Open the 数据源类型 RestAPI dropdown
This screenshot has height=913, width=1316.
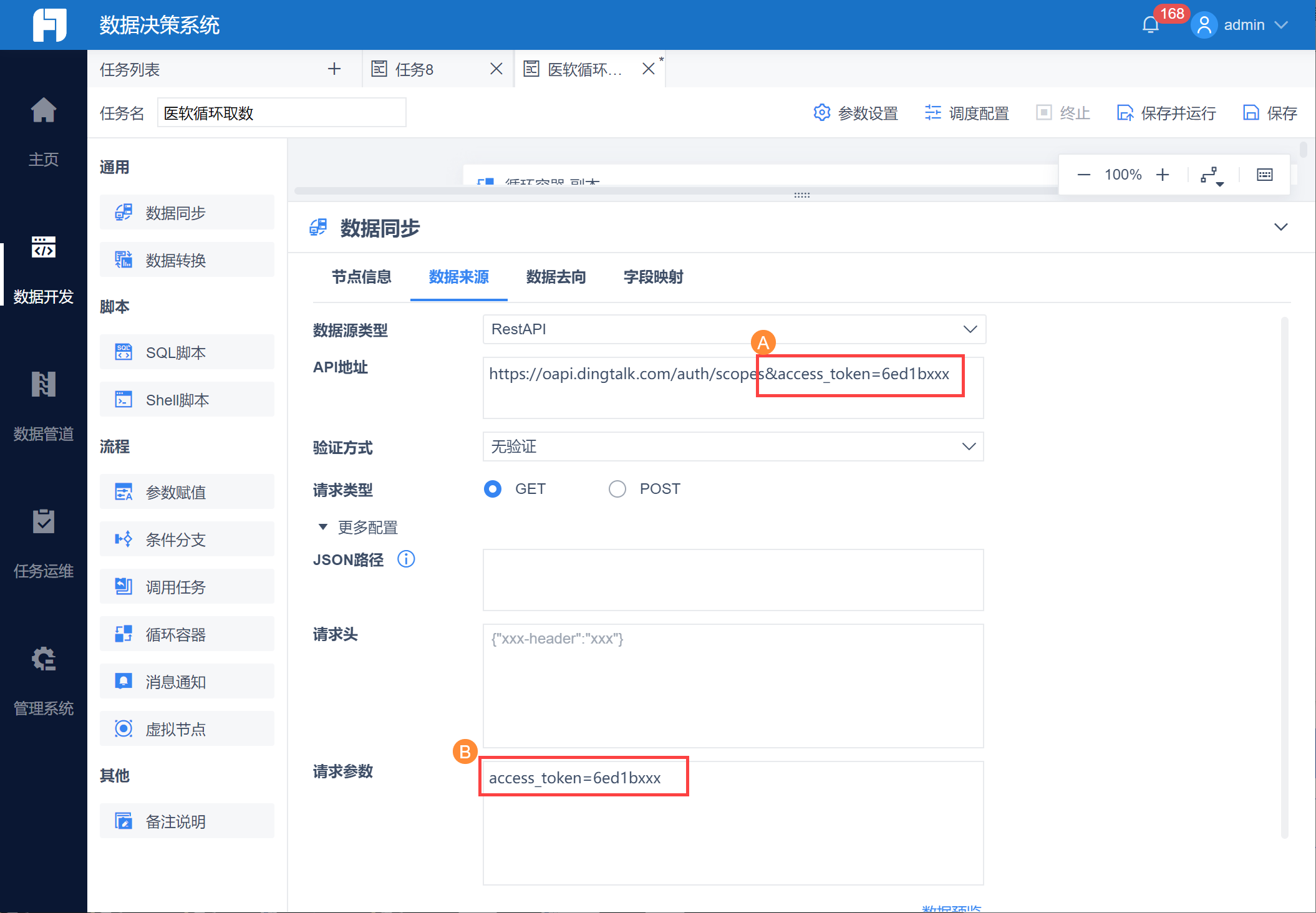tap(733, 329)
